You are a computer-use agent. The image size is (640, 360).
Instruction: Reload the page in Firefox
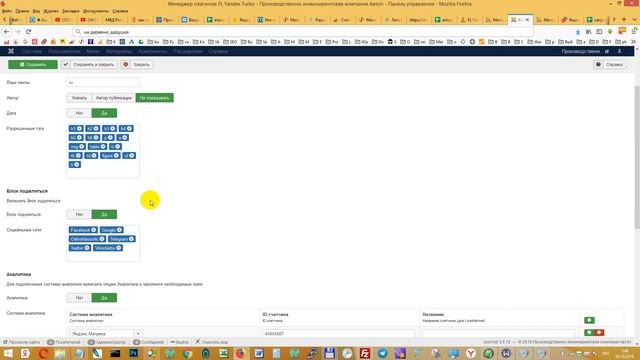[28, 31]
